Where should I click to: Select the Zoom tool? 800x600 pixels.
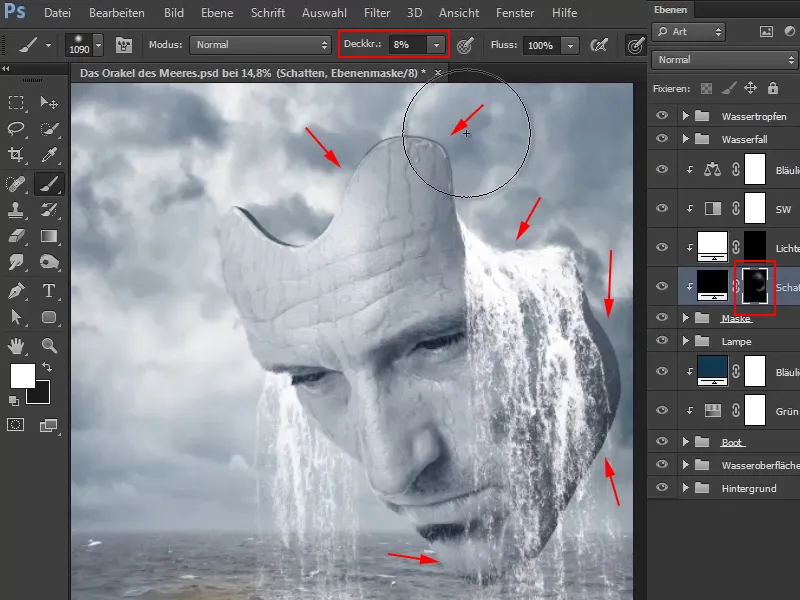pos(49,345)
